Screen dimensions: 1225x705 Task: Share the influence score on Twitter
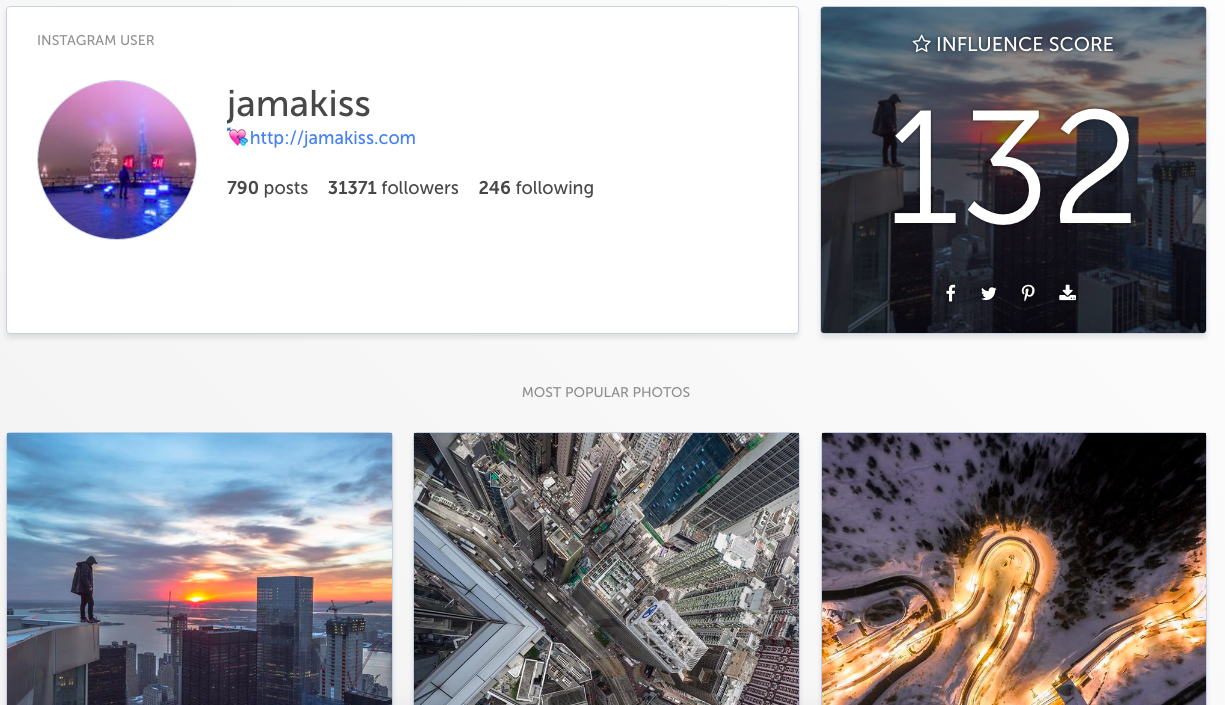(x=988, y=293)
